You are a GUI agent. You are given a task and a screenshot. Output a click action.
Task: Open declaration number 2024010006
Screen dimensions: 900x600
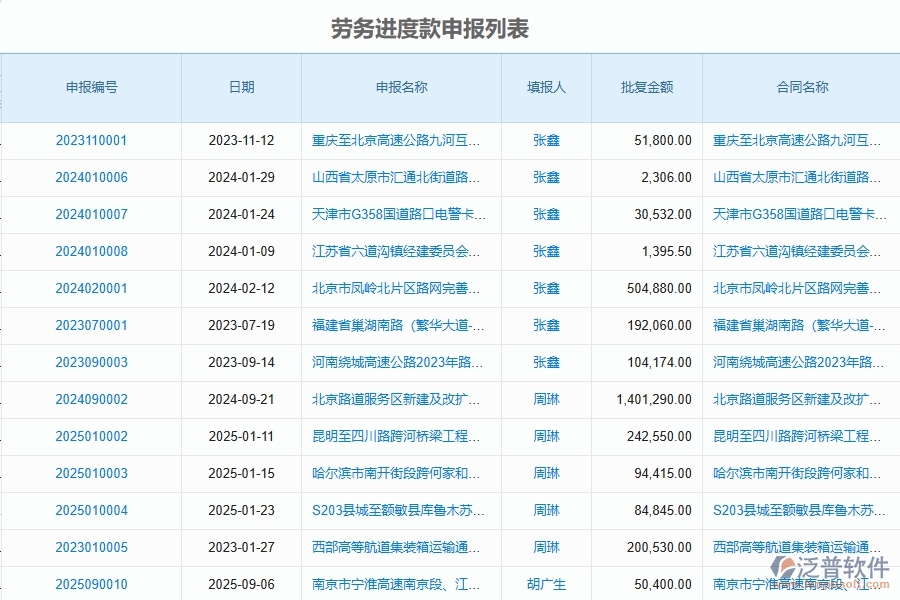[x=91, y=177]
